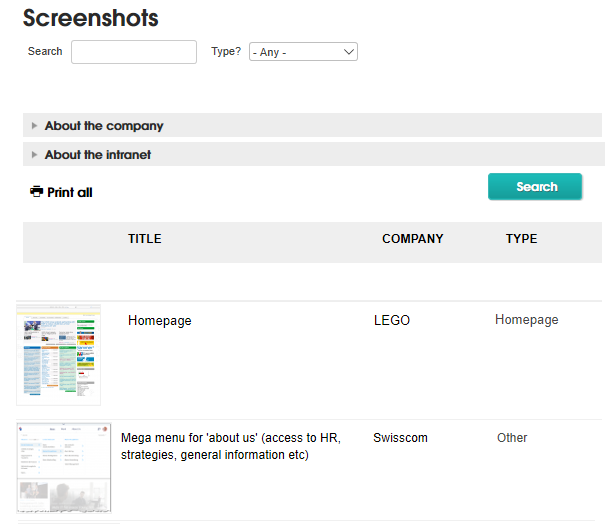Open the Swisscom mega menu thumbnail

pos(63,467)
